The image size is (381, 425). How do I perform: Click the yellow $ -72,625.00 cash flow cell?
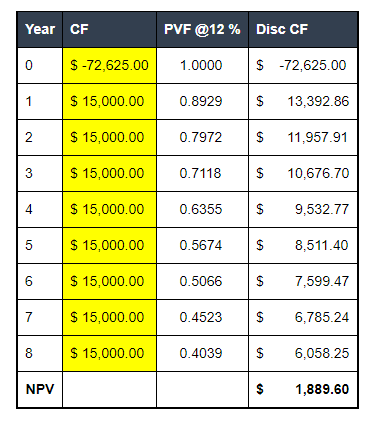(109, 65)
